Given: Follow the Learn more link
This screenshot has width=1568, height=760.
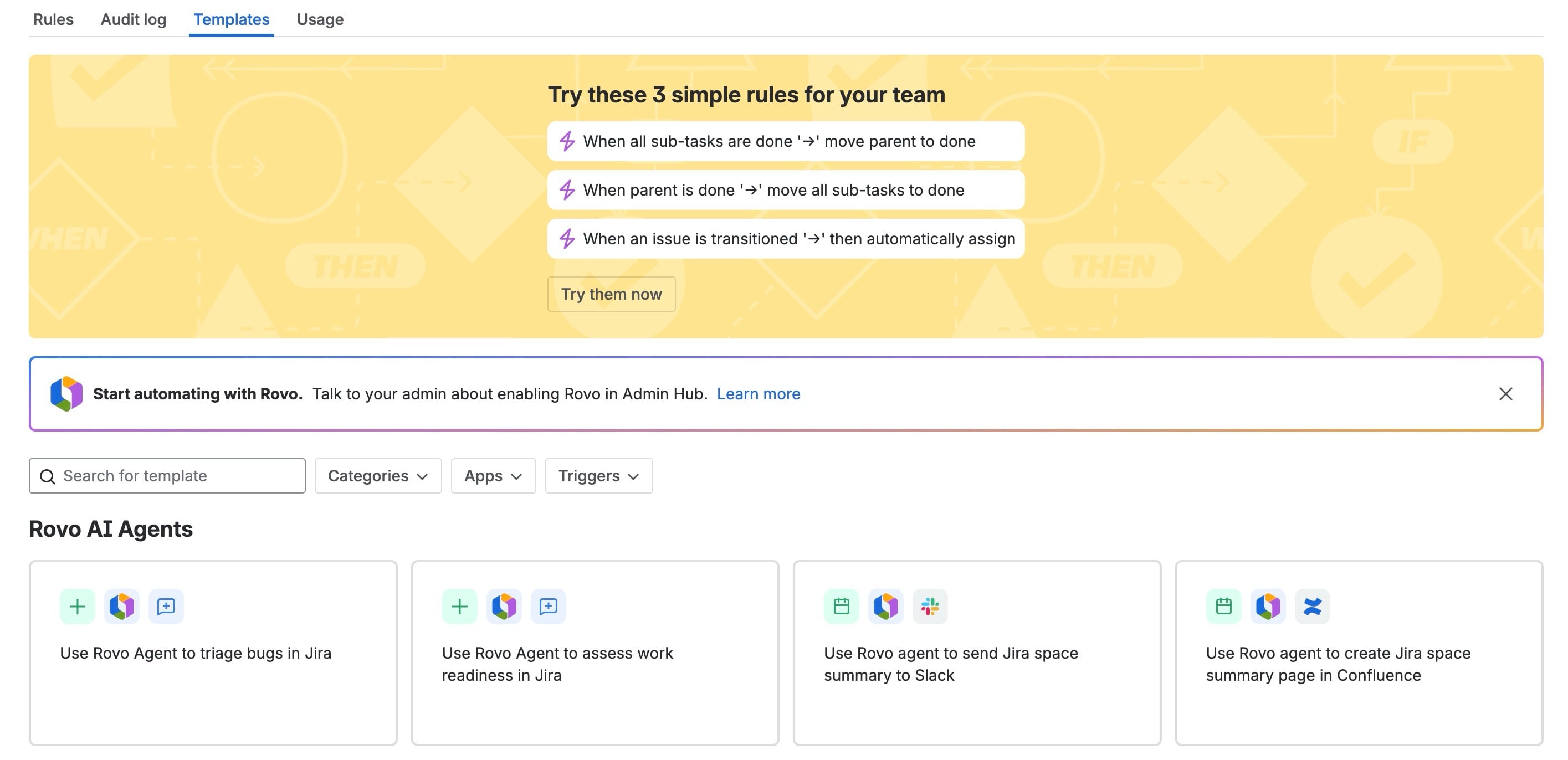Looking at the screenshot, I should [758, 394].
